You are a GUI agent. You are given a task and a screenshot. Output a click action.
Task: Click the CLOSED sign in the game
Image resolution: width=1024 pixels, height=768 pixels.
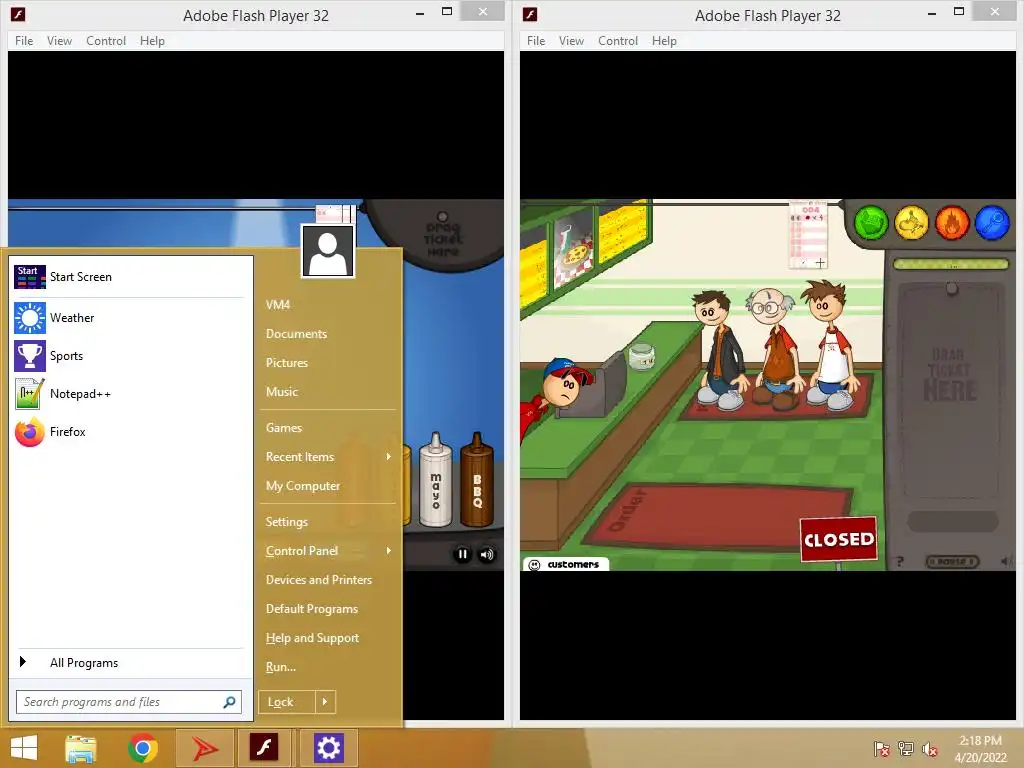pyautogui.click(x=839, y=539)
